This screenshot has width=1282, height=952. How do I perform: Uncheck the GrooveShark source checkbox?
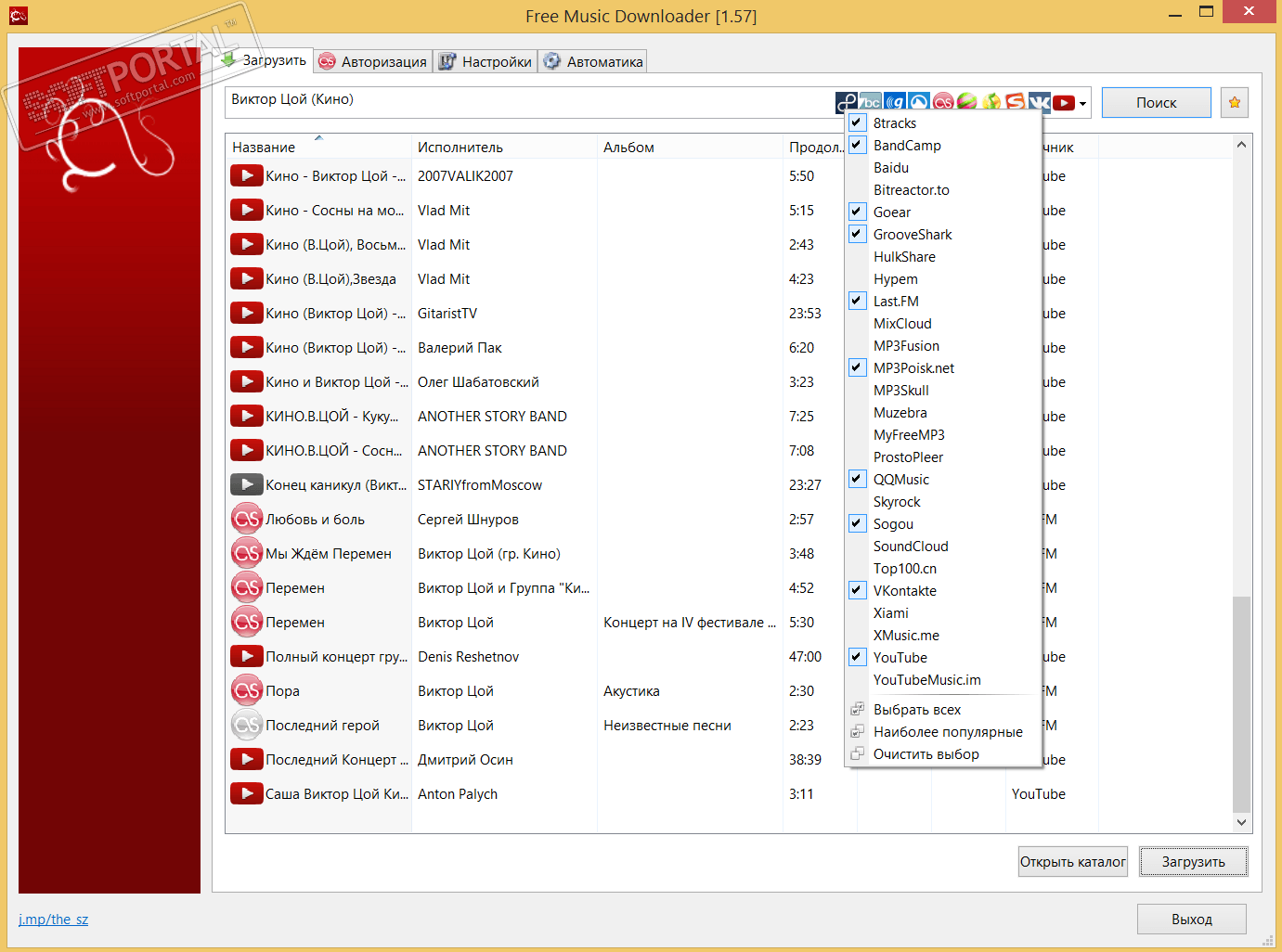click(x=858, y=234)
